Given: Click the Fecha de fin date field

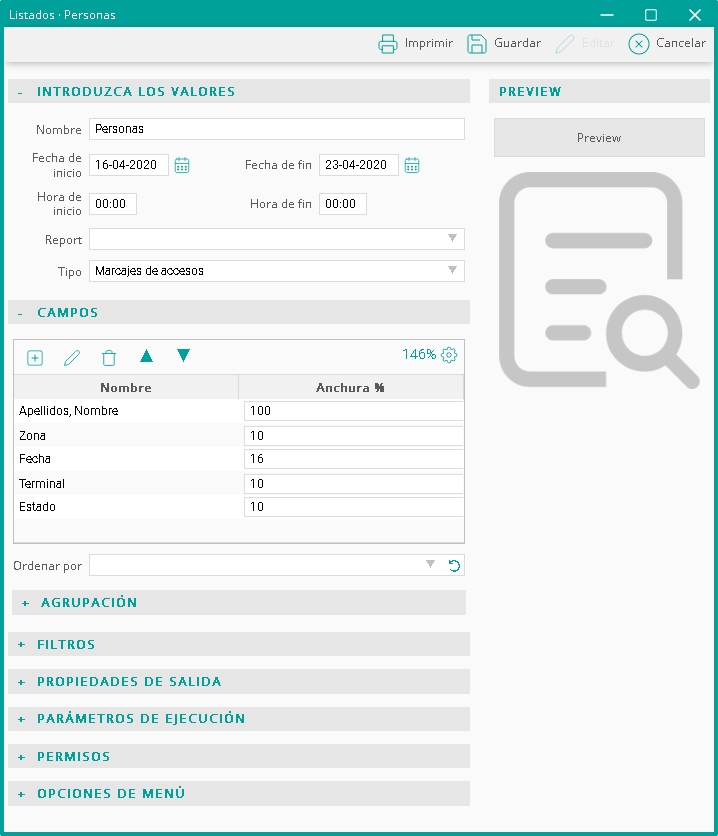Looking at the screenshot, I should click(x=359, y=165).
